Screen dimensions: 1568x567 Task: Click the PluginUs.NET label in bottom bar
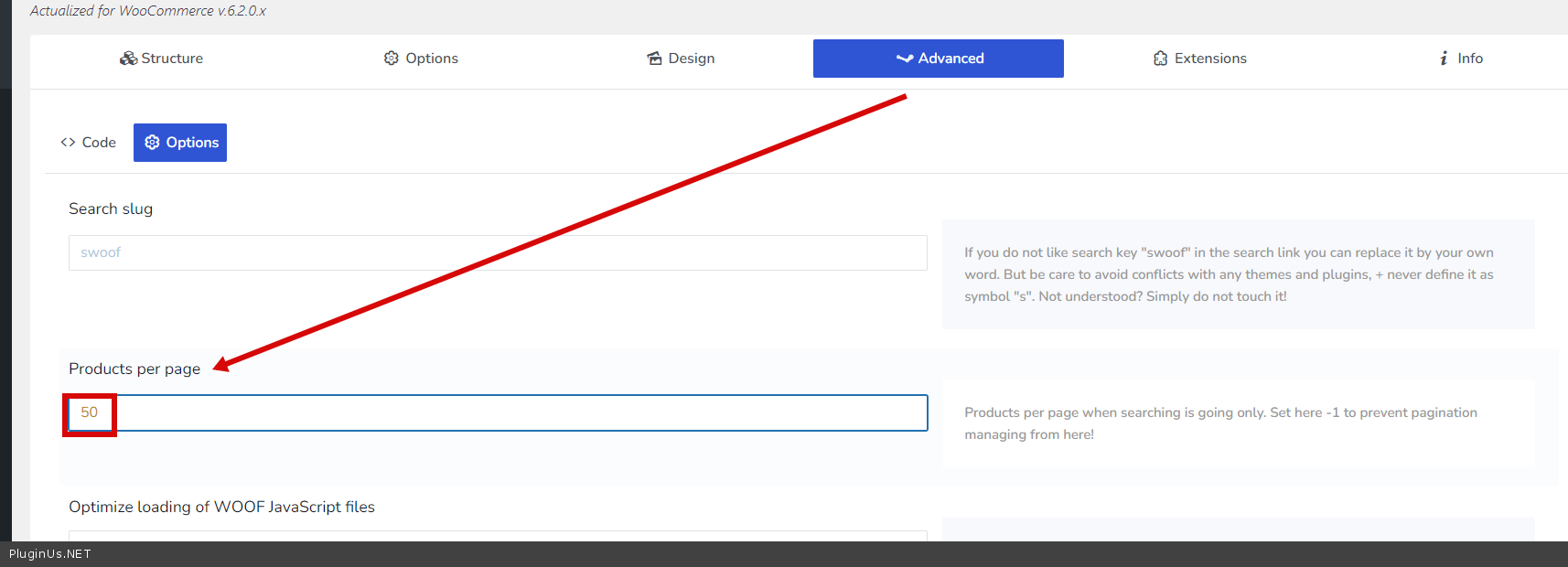tap(50, 554)
